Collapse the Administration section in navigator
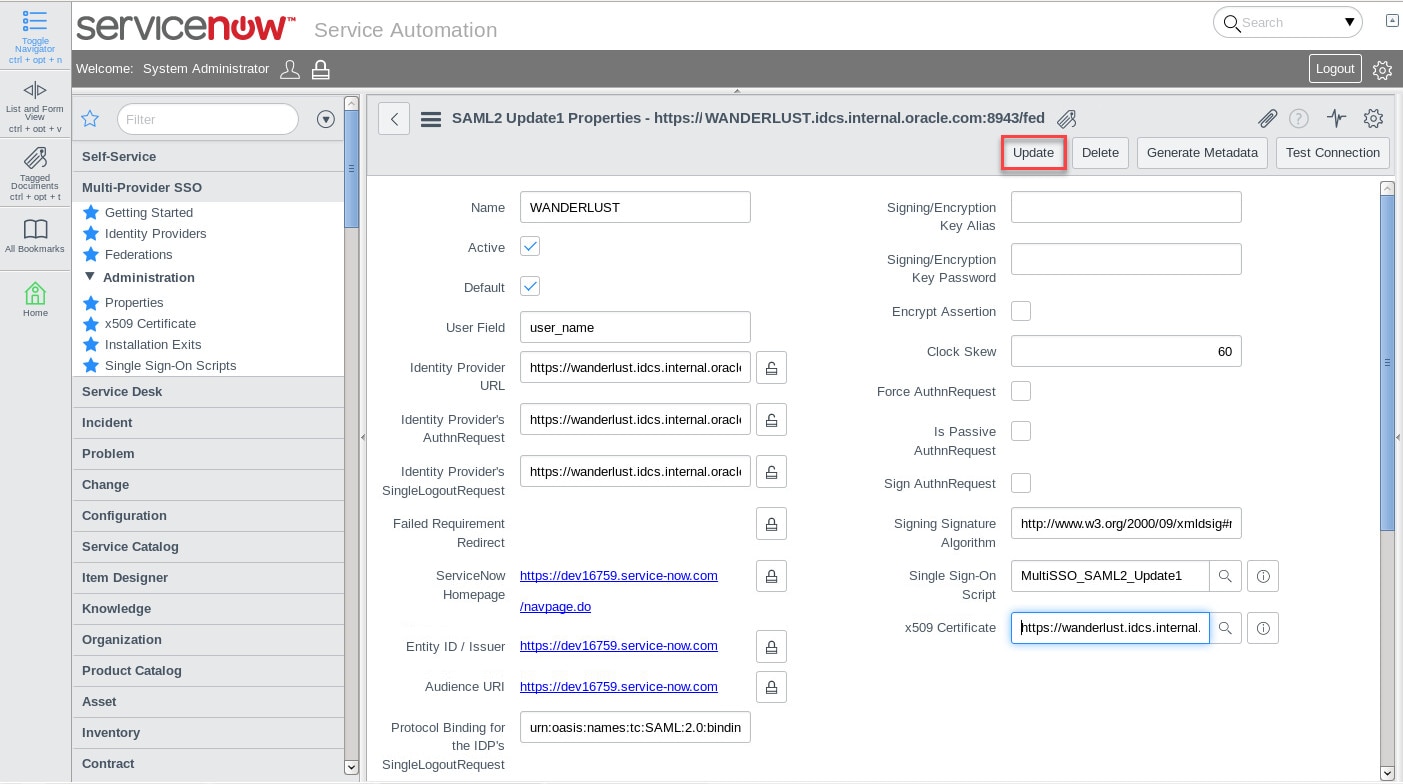This screenshot has width=1403, height=784. [x=90, y=277]
